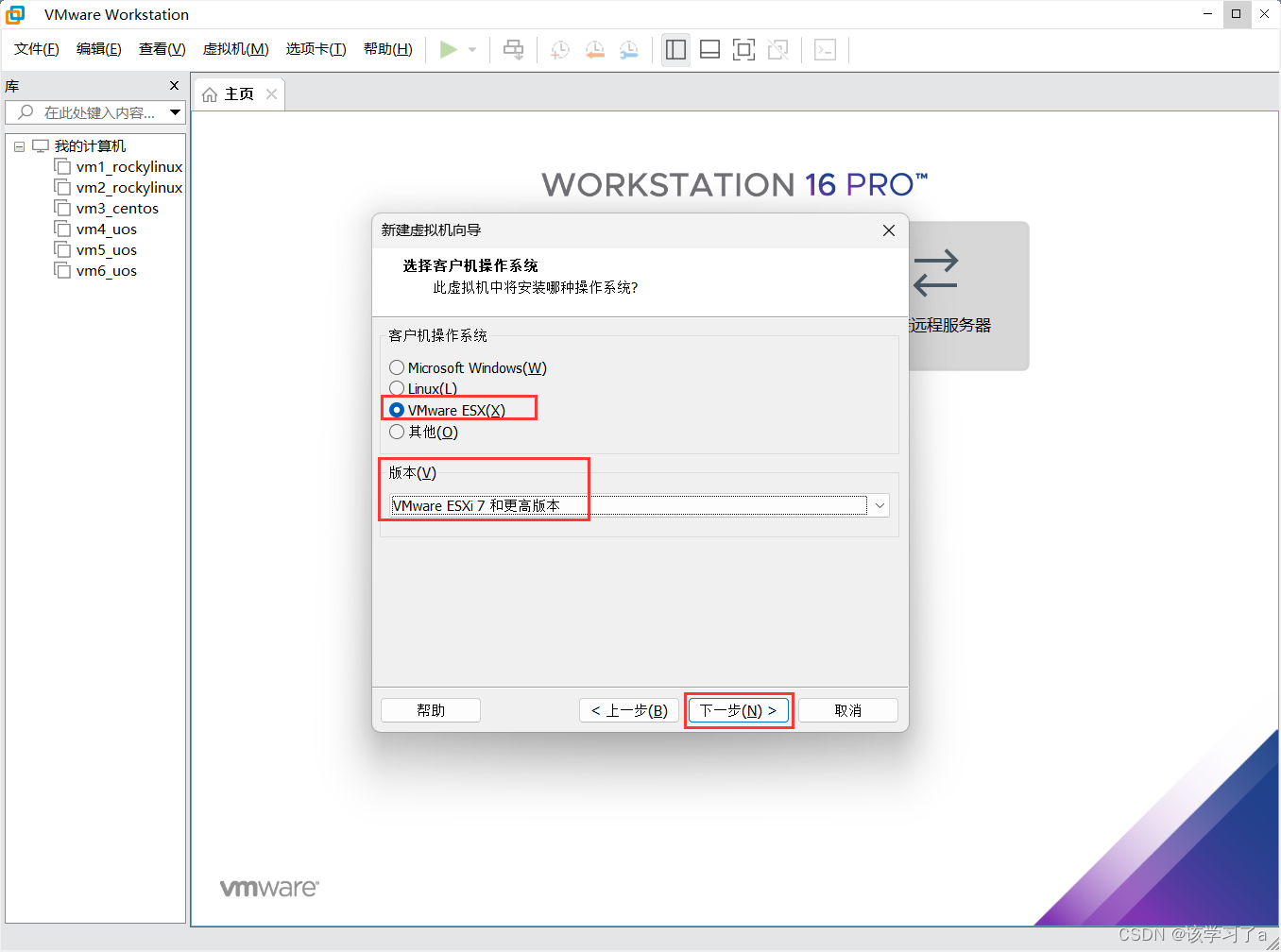
Task: Click the Unity mode toolbar icon
Action: point(778,50)
